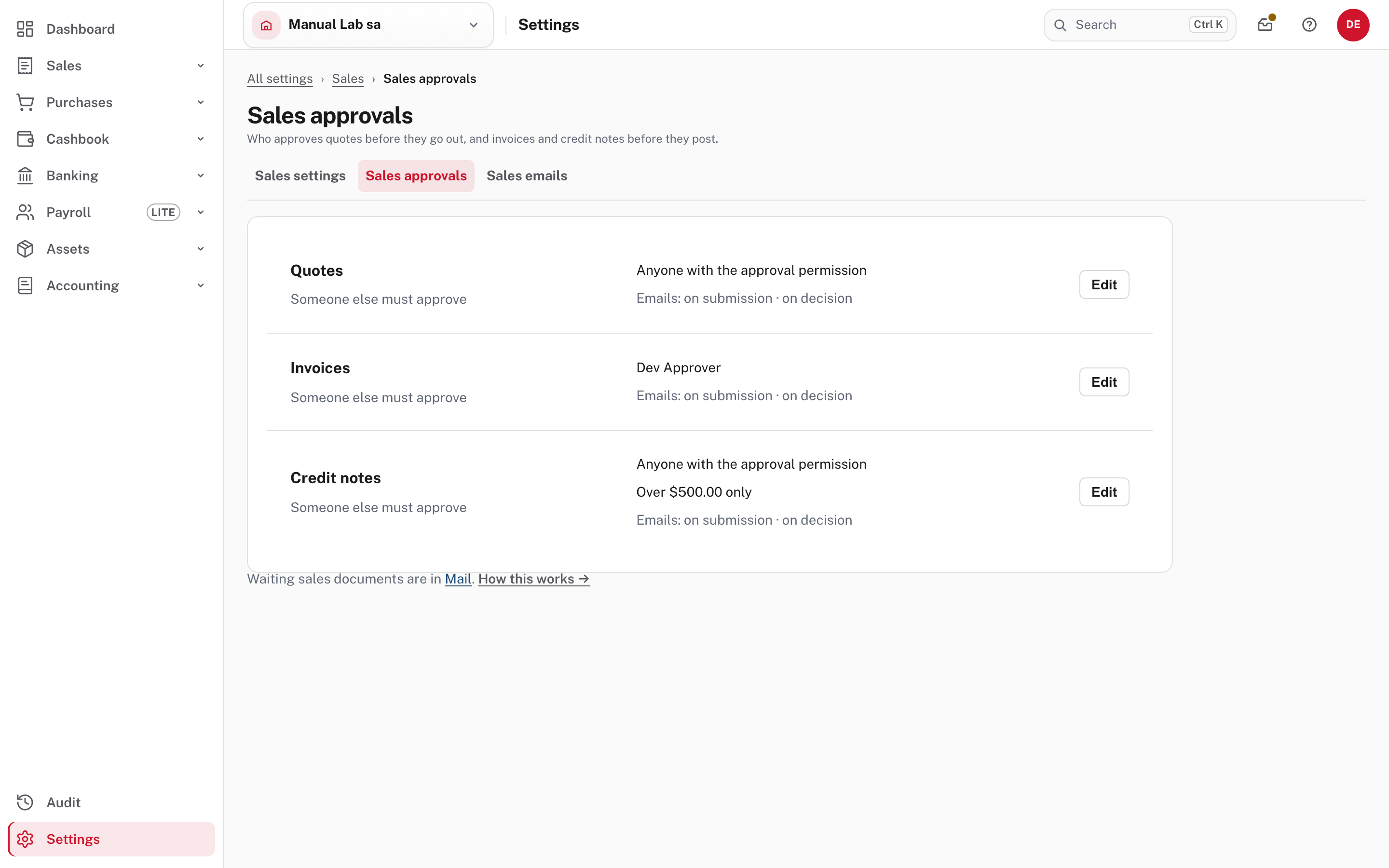Viewport: 1389px width, 868px height.
Task: Click the Assets box icon
Action: 25,249
